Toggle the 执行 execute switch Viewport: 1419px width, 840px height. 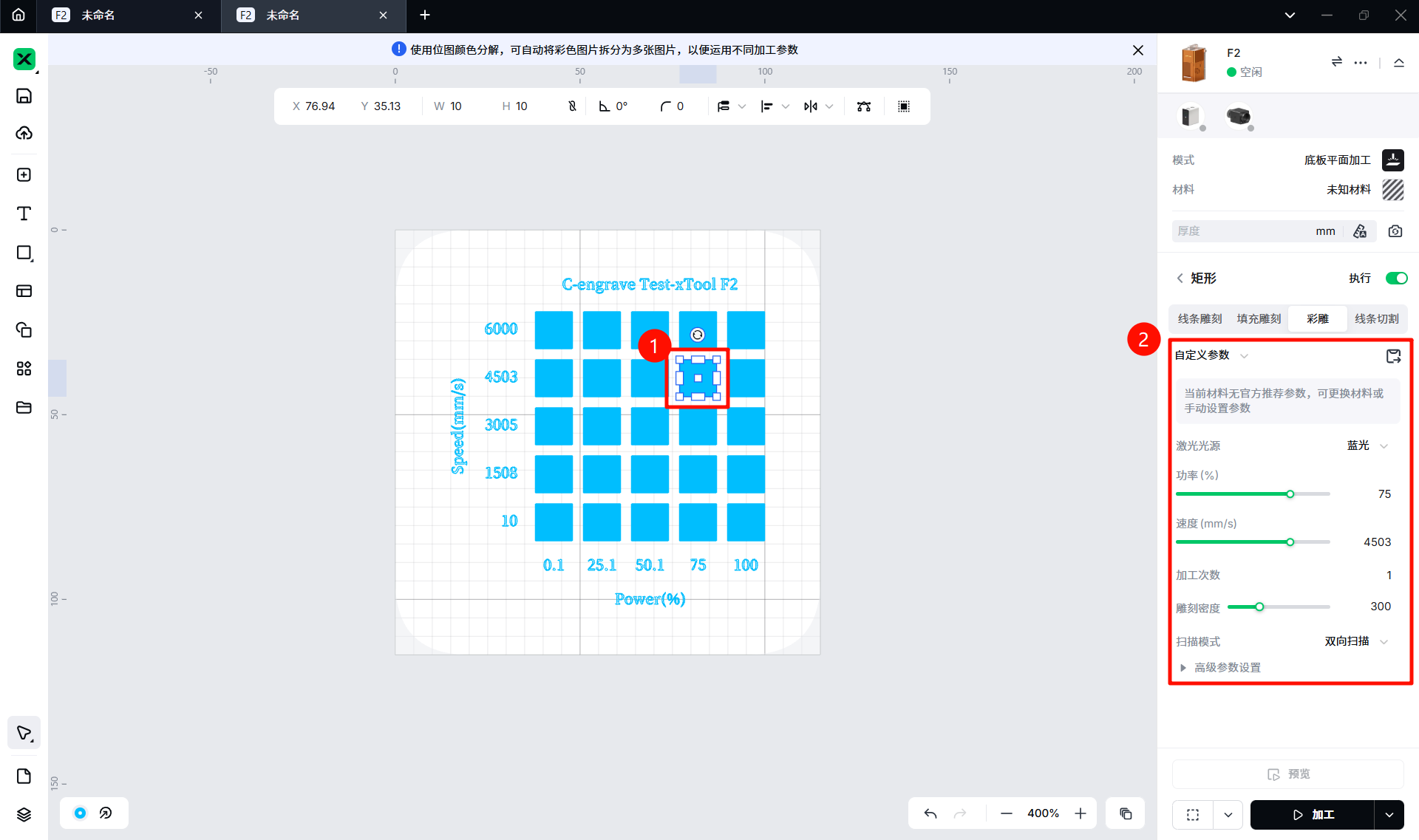click(x=1396, y=279)
